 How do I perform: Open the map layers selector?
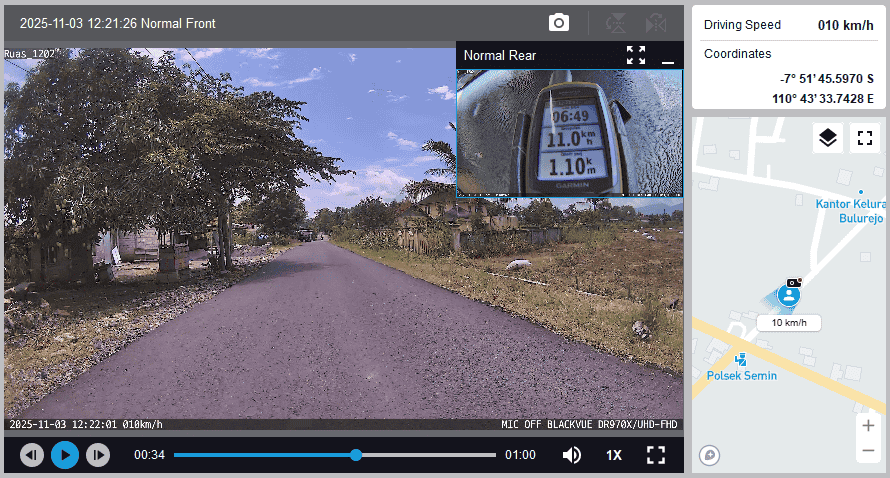[x=827, y=138]
